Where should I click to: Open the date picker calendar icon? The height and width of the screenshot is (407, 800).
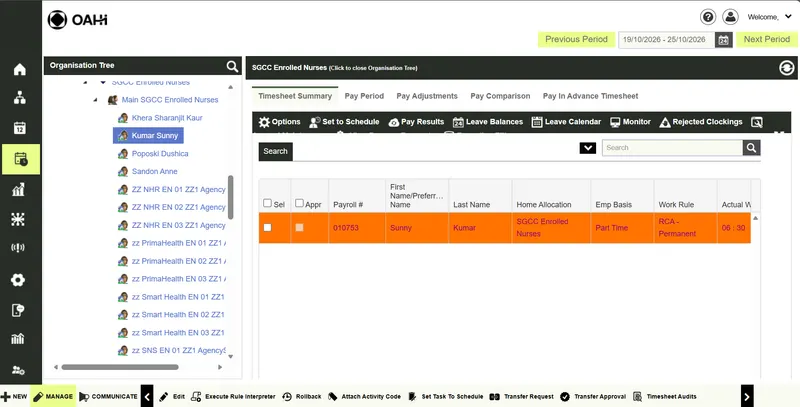click(723, 40)
